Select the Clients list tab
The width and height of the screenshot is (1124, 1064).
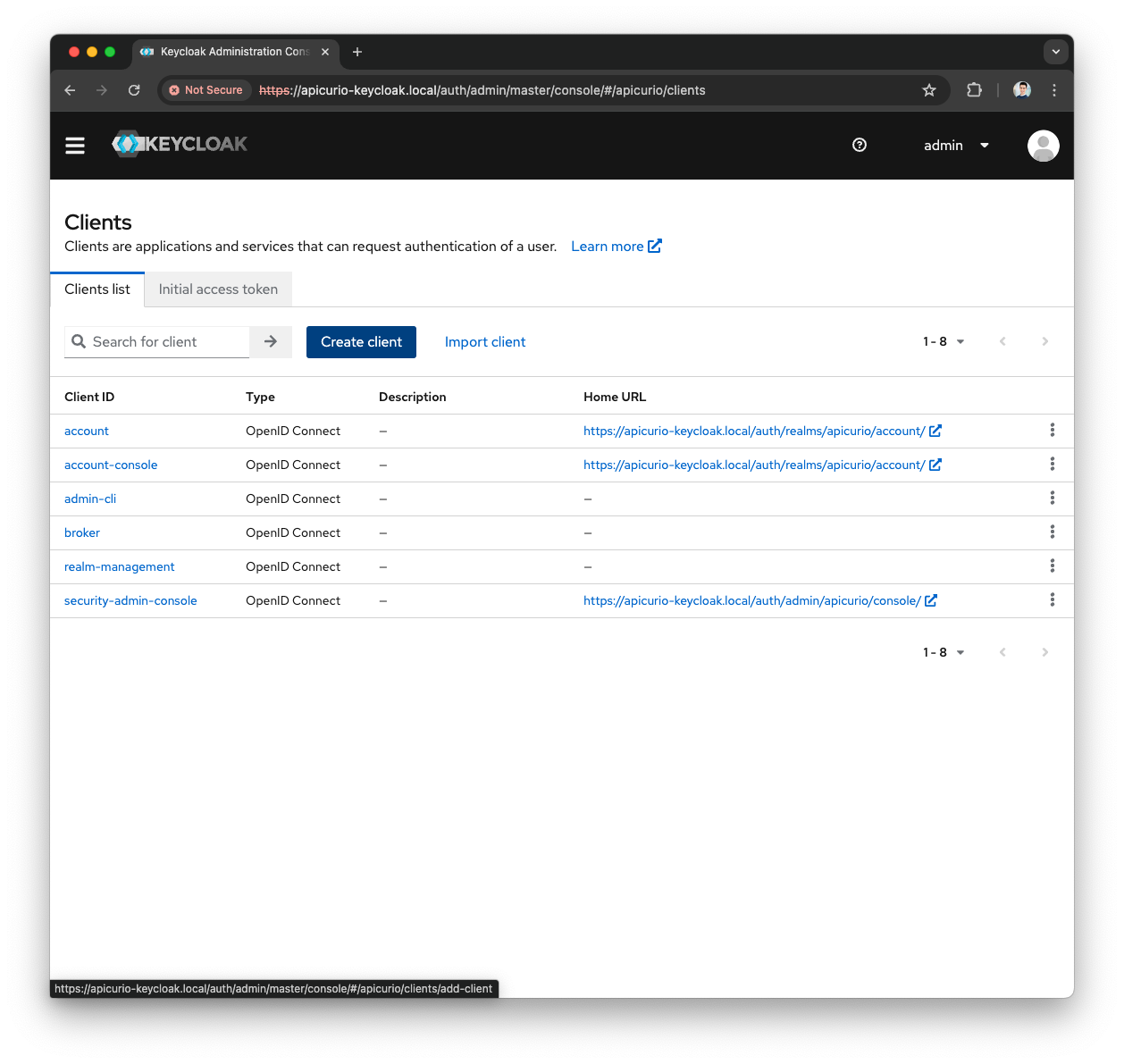tap(96, 289)
